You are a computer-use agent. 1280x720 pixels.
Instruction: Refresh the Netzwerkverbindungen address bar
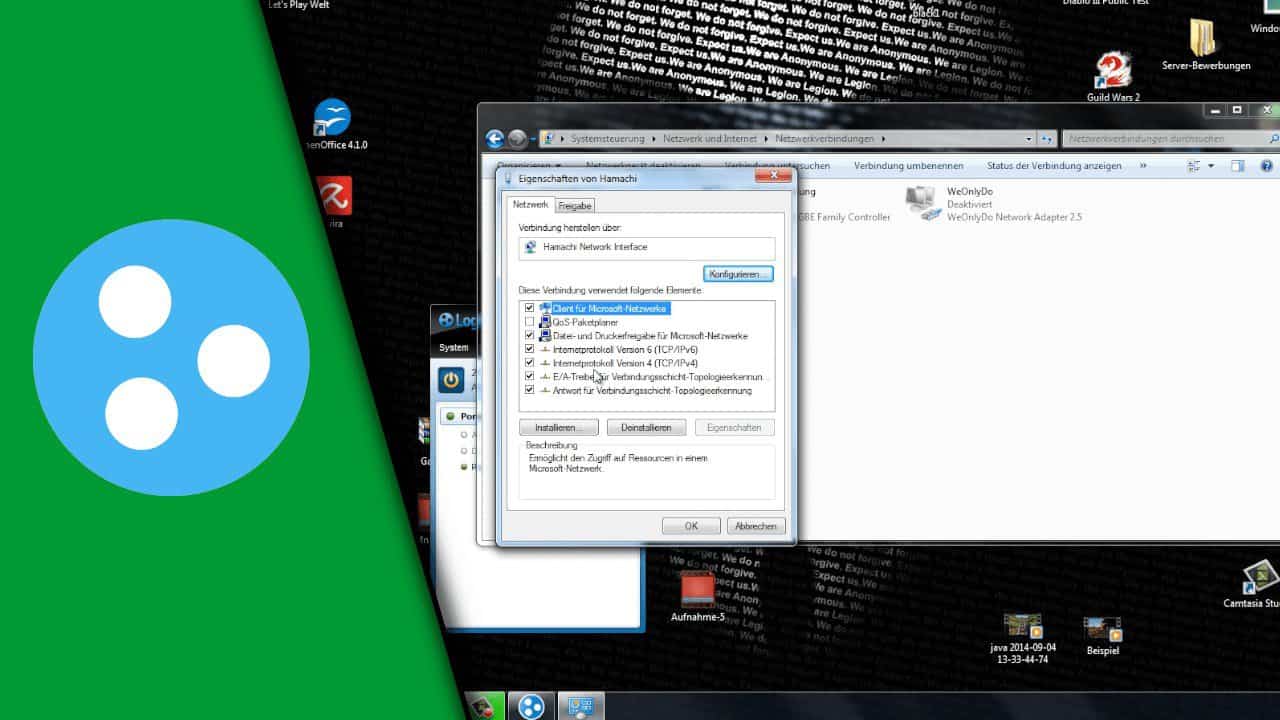pos(1047,139)
